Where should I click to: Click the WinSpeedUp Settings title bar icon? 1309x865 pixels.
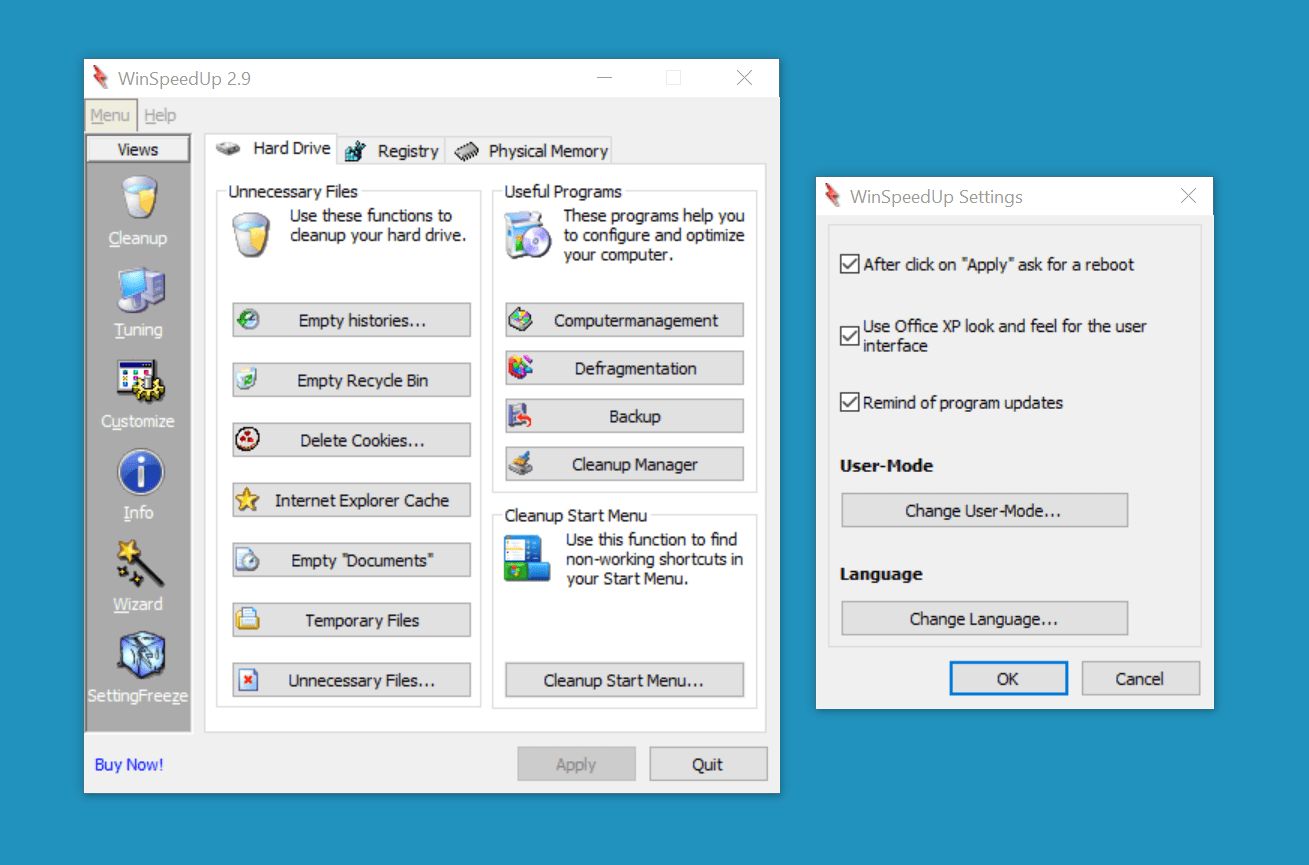833,196
